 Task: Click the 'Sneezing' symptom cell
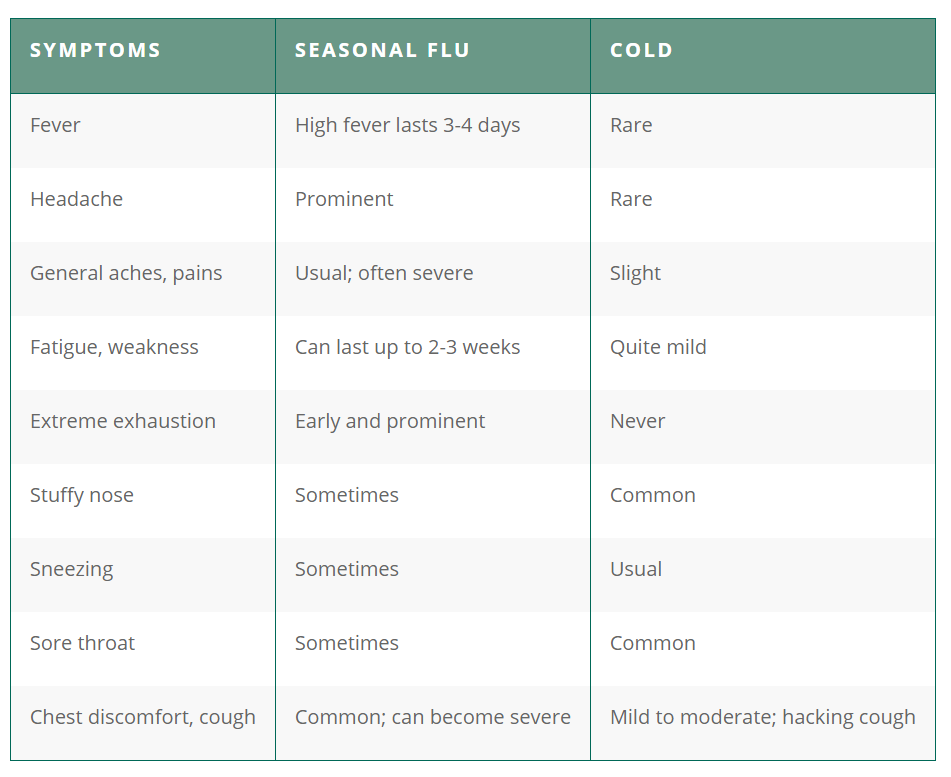[x=71, y=569]
